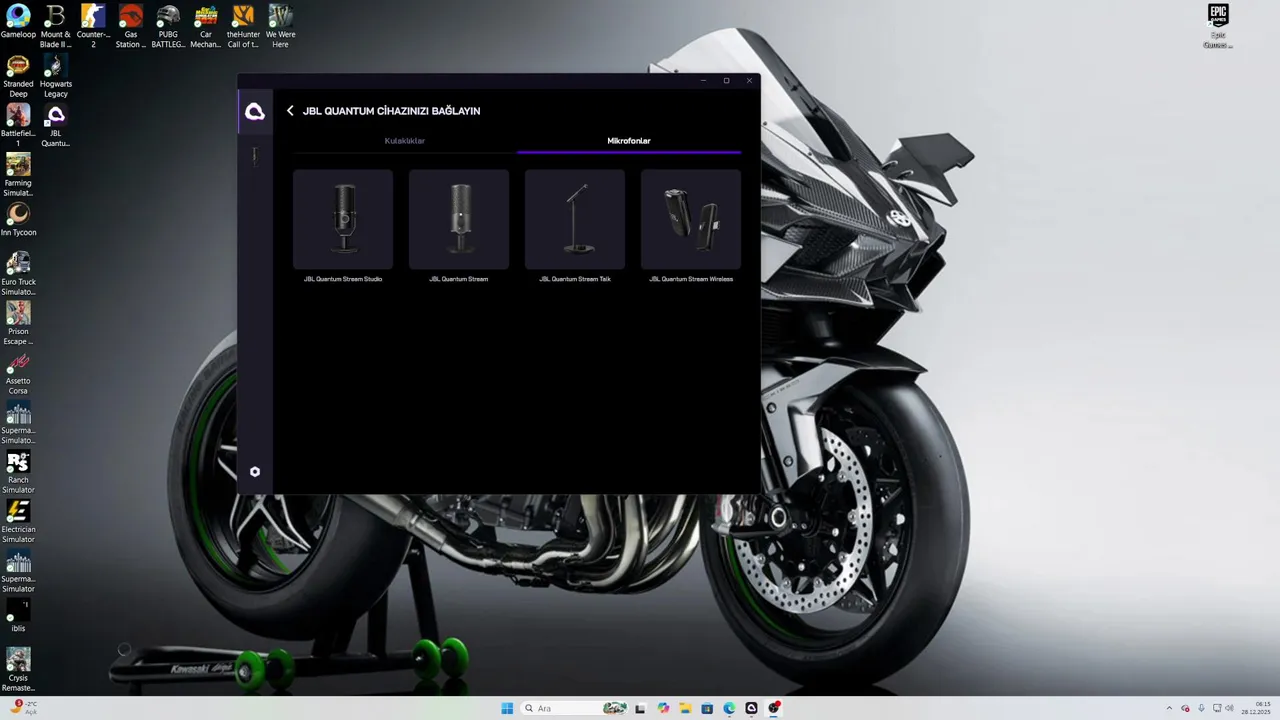Viewport: 1280px width, 720px height.
Task: Click the microphone icon in system tray
Action: 1201,708
